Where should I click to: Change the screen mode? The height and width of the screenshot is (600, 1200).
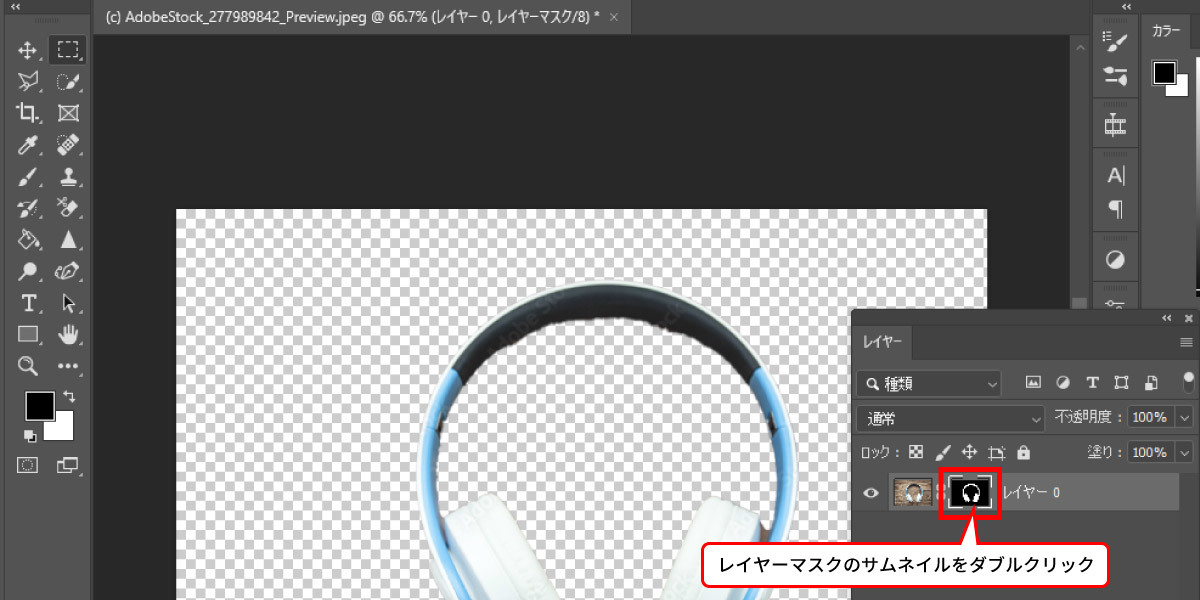pos(68,465)
